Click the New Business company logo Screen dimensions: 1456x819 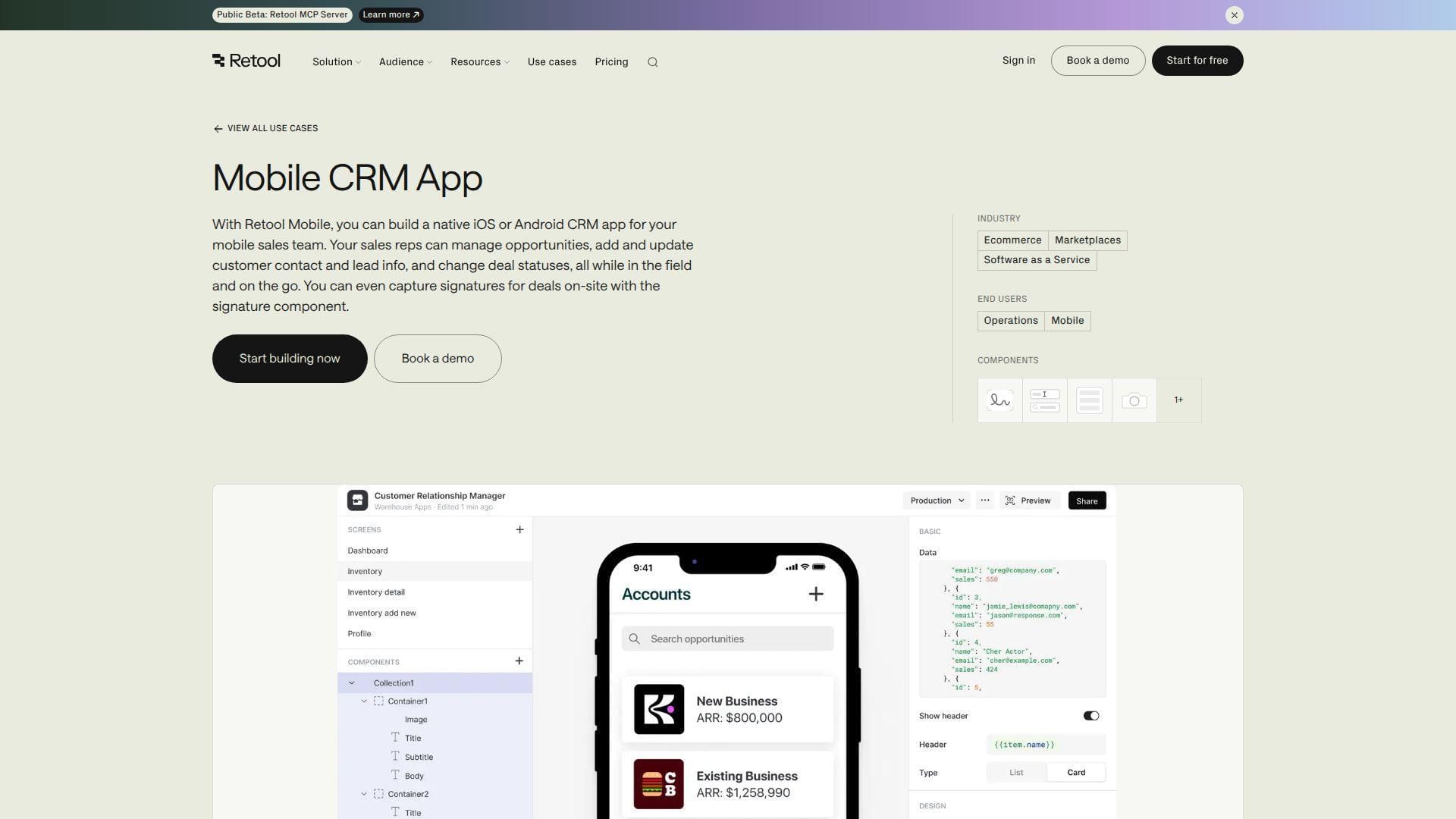659,710
